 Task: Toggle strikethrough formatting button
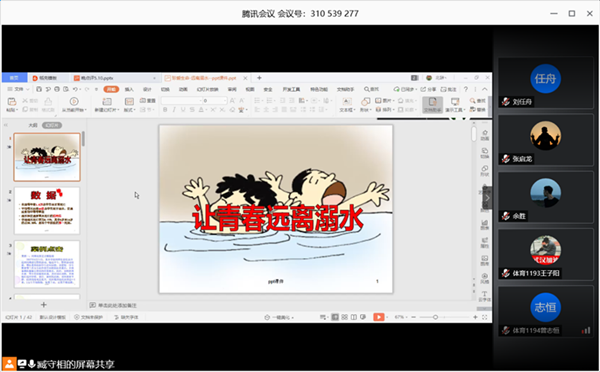click(192, 110)
